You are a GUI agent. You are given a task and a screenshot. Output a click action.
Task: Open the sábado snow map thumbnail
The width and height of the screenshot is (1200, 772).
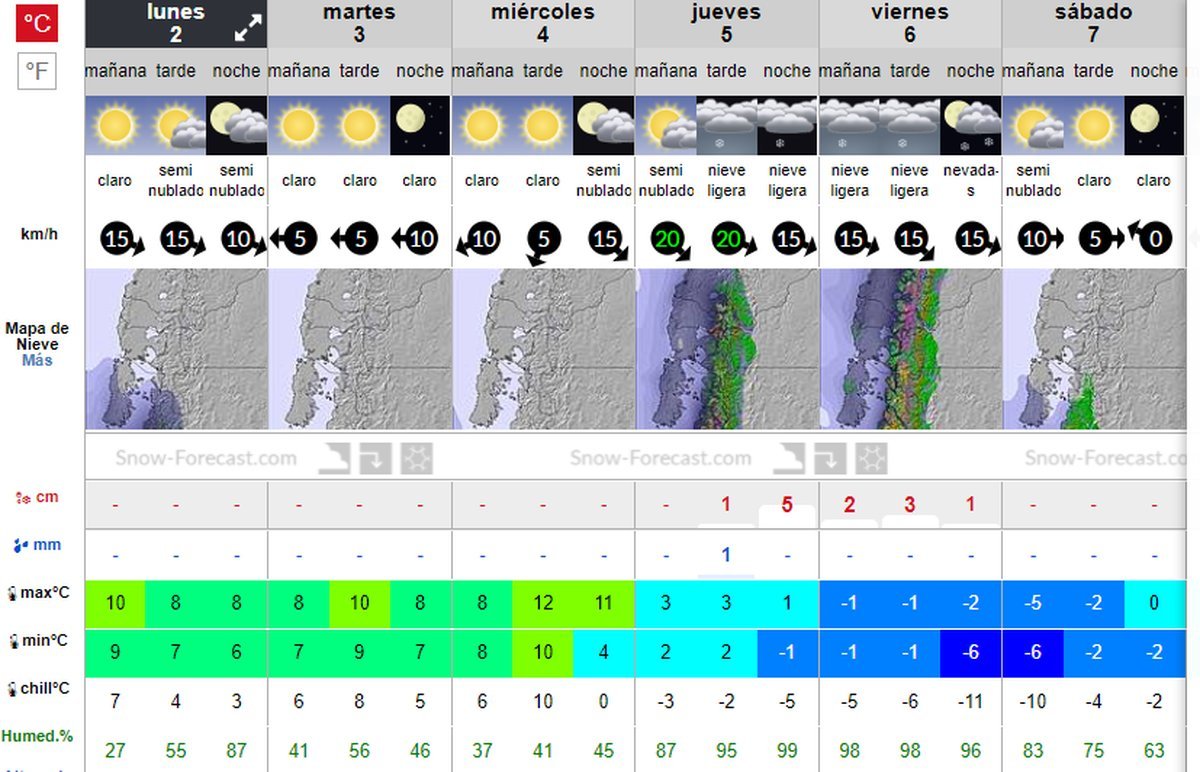coord(1094,349)
